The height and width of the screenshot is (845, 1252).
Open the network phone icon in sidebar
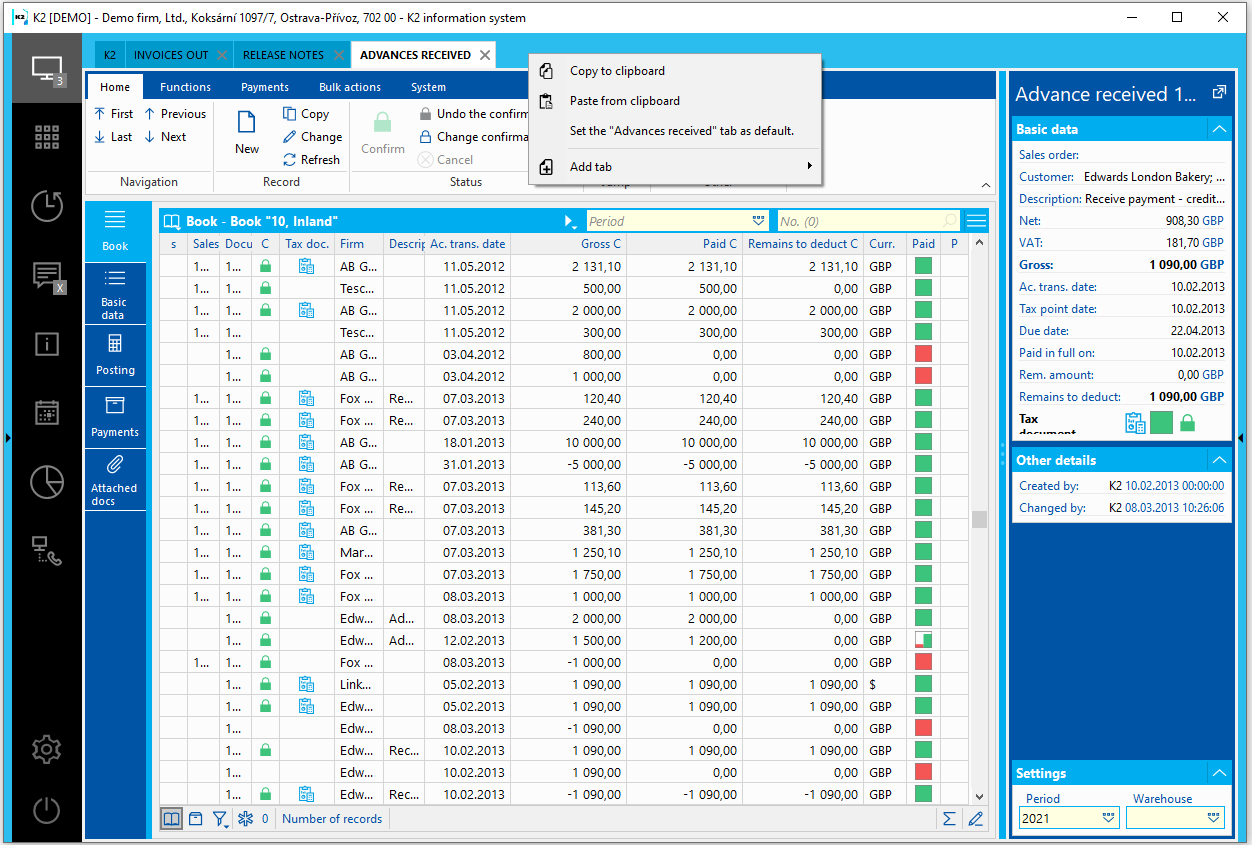[46, 549]
